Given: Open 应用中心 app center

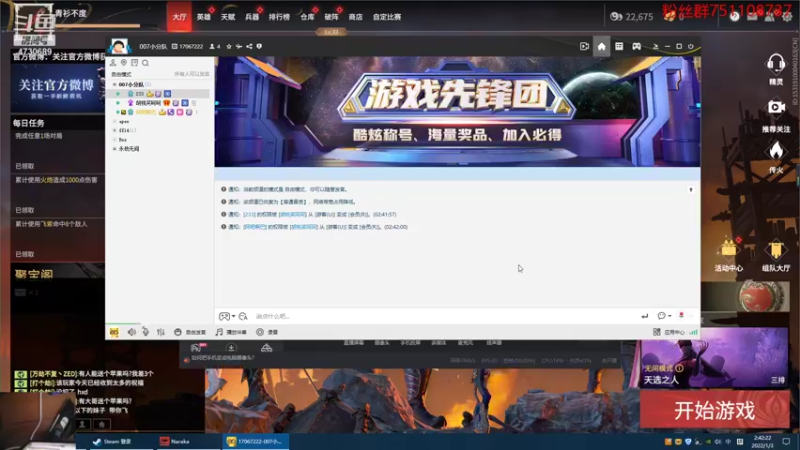Looking at the screenshot, I should coord(669,332).
